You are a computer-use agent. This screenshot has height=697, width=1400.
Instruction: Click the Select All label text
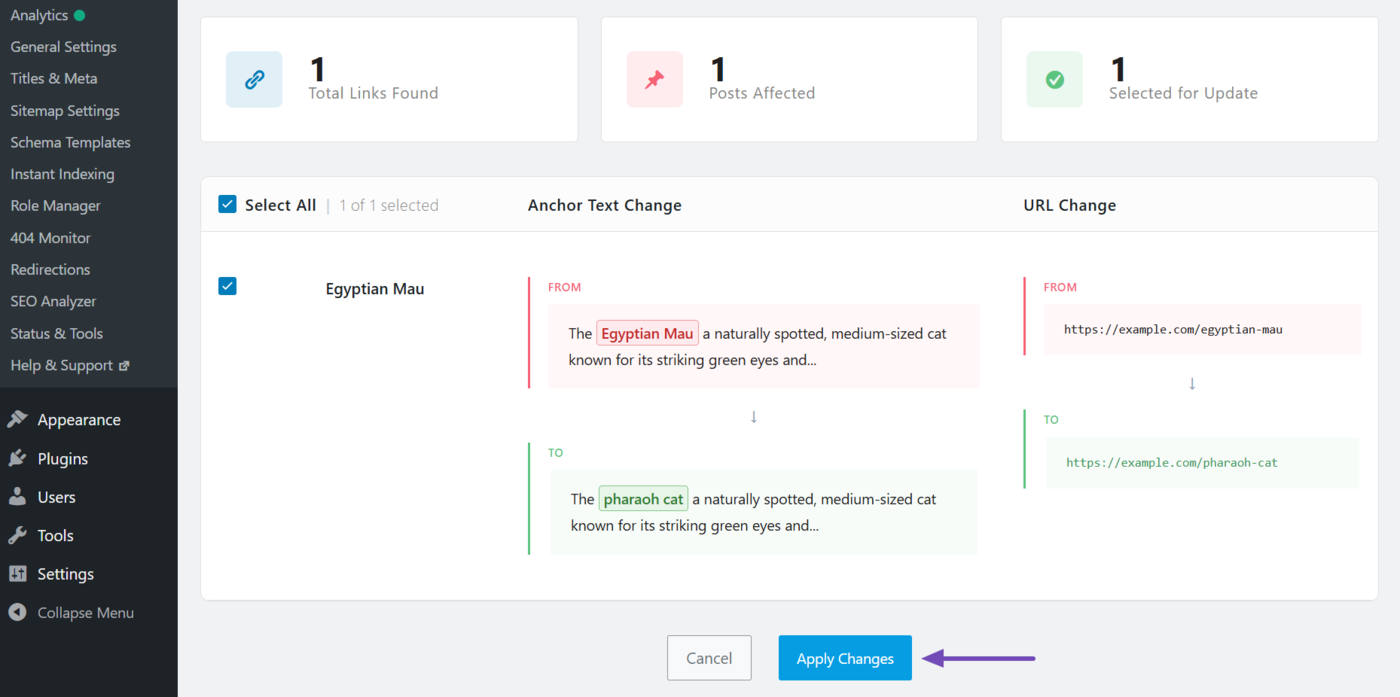click(x=280, y=205)
